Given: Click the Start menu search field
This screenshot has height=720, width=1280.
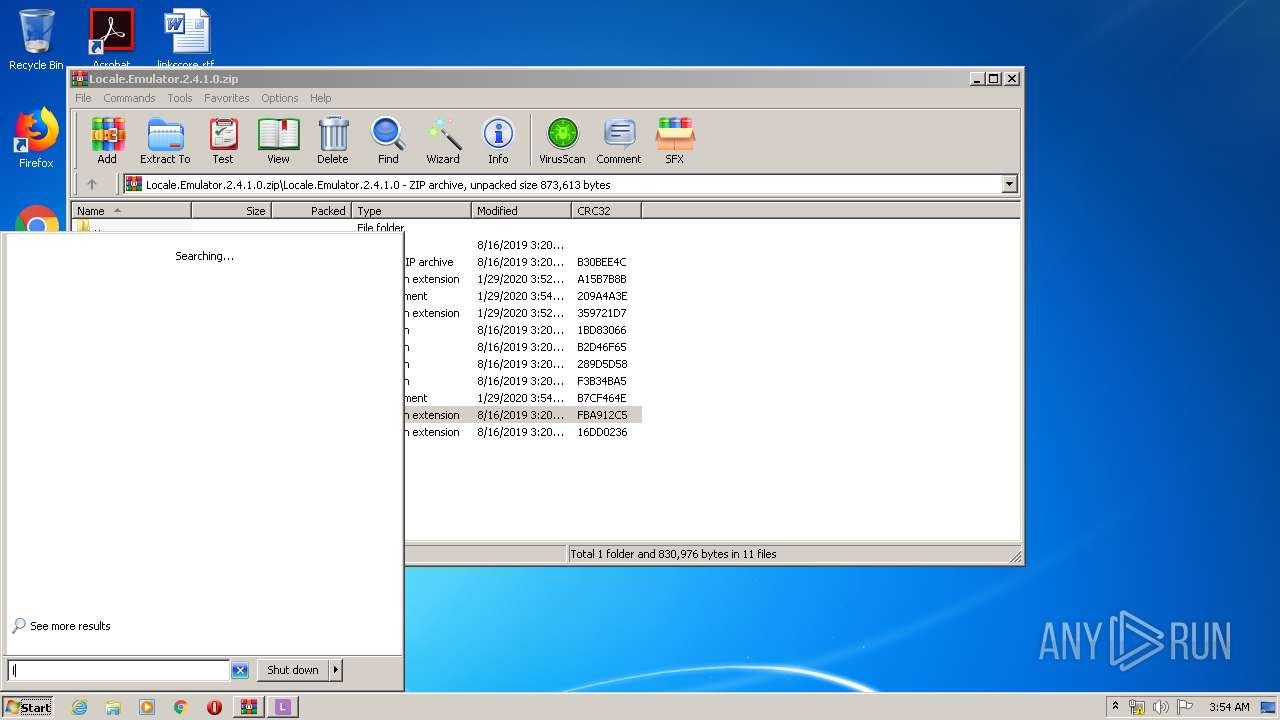Looking at the screenshot, I should [120, 670].
